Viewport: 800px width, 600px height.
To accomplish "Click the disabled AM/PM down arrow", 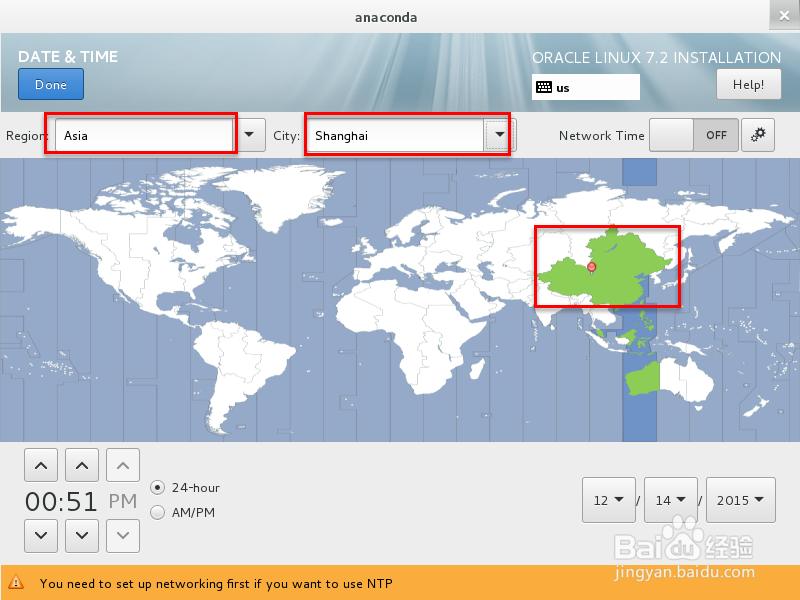I will click(x=122, y=536).
